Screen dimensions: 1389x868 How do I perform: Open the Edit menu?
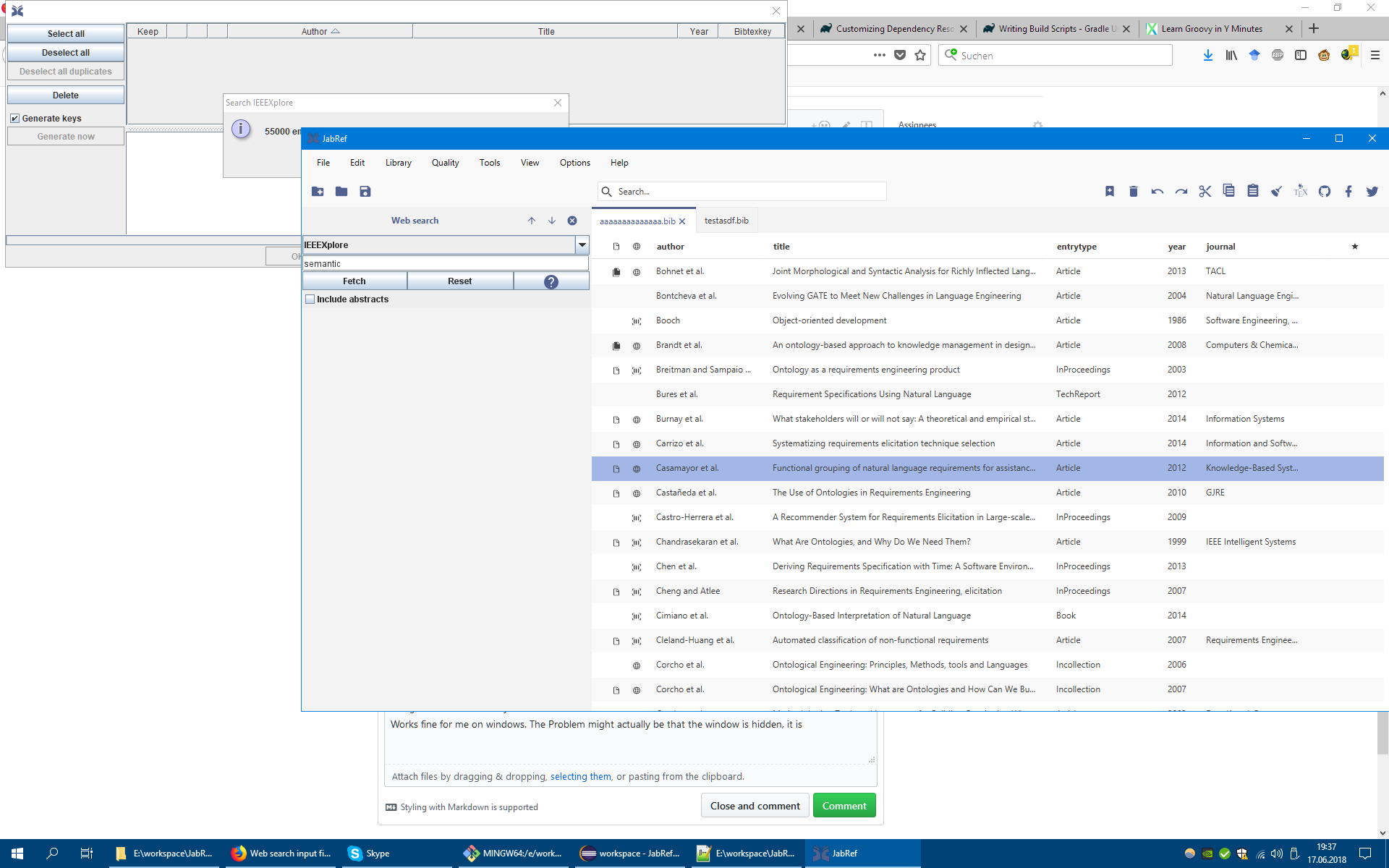point(357,163)
